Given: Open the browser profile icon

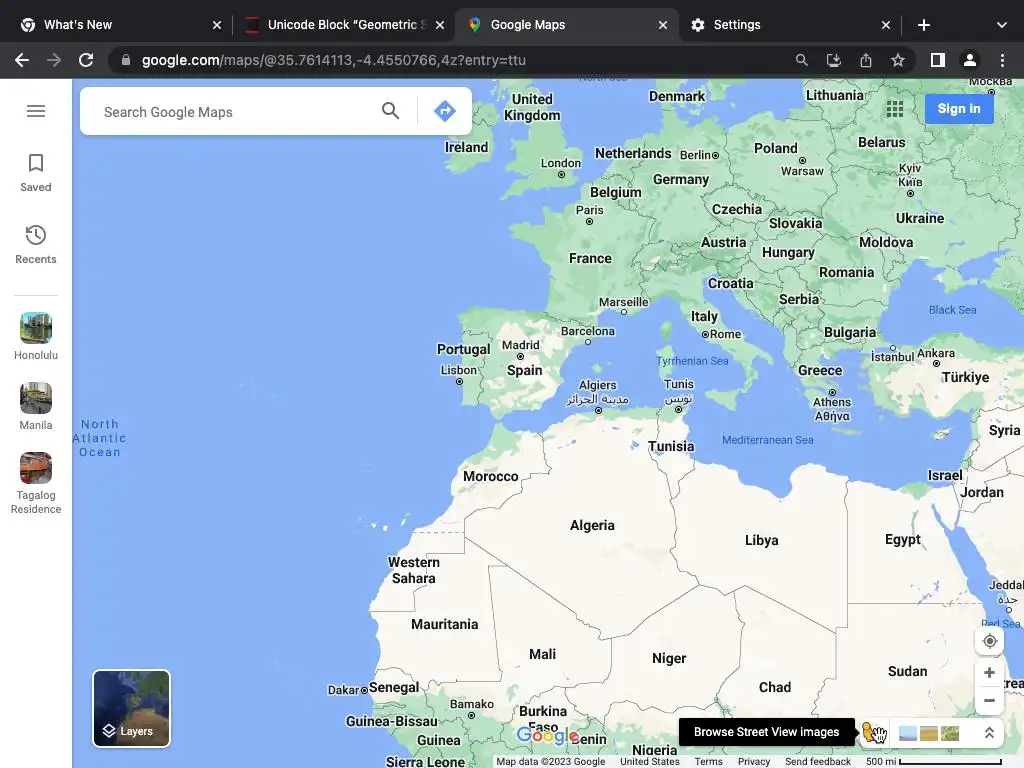Looking at the screenshot, I should click(x=970, y=60).
